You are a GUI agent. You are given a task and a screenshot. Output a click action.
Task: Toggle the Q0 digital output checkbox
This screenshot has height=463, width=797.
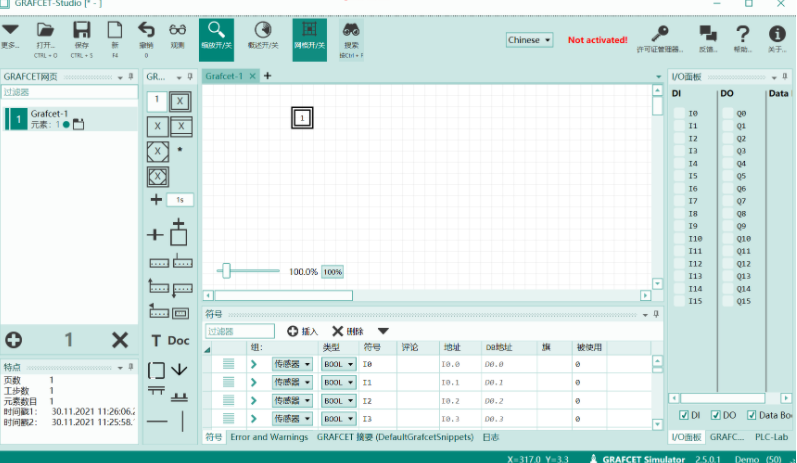[x=726, y=114]
